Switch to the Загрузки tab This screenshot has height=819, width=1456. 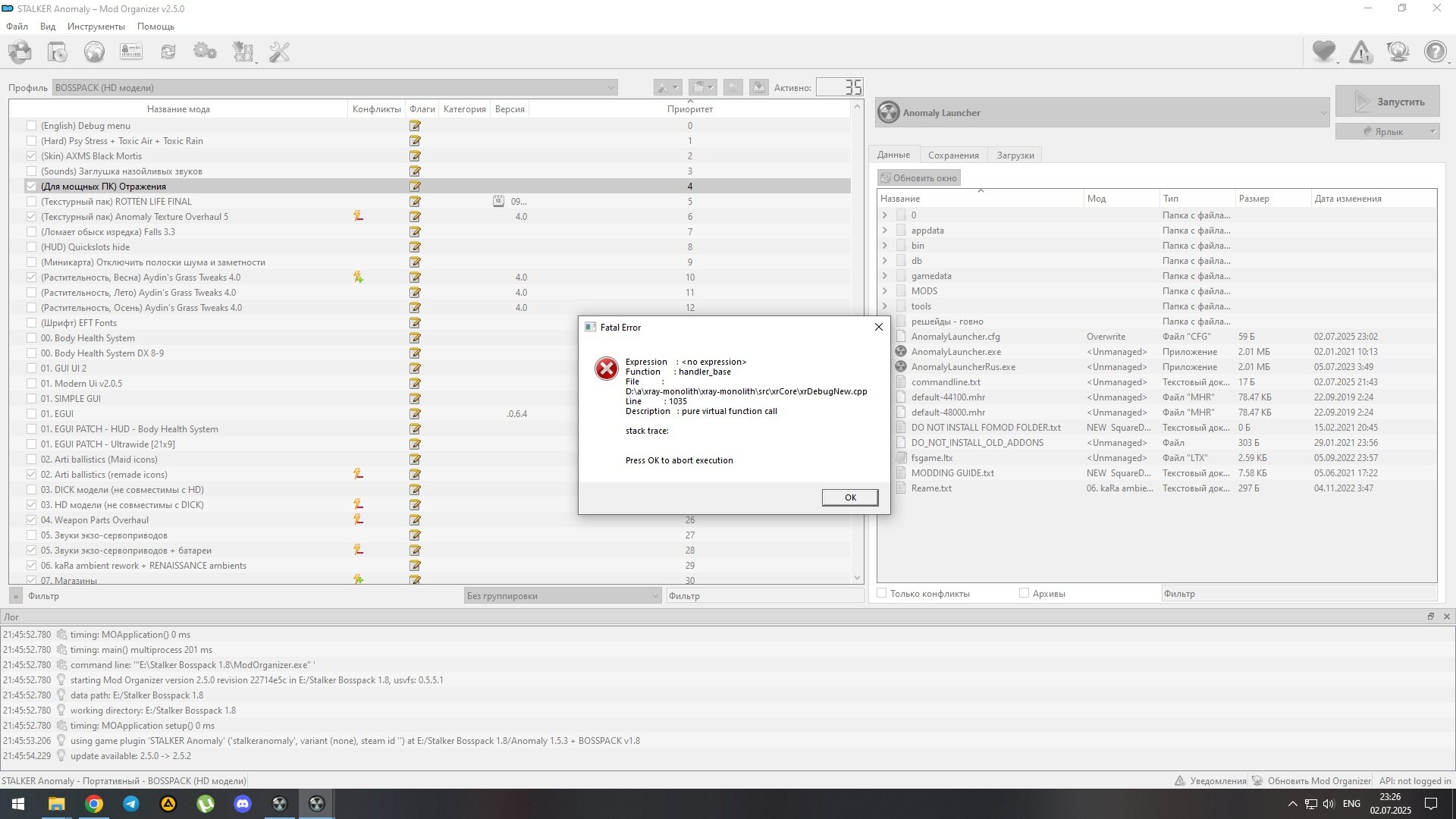[x=1015, y=155]
